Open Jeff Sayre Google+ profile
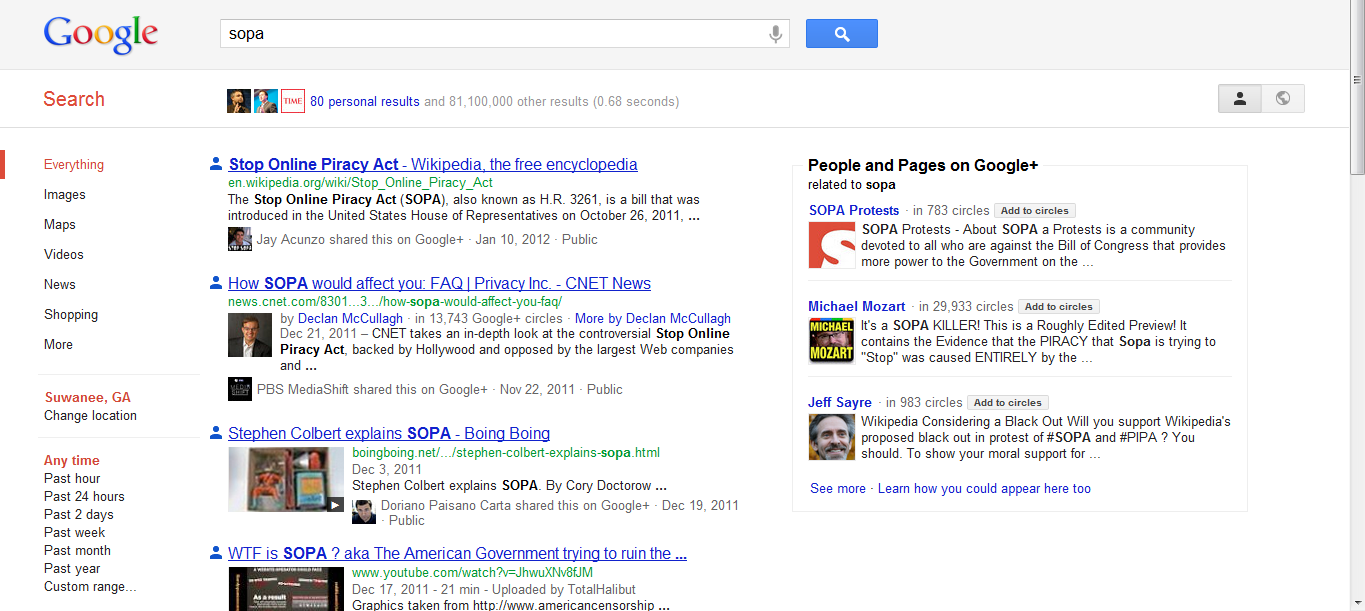The image size is (1365, 611). click(840, 403)
